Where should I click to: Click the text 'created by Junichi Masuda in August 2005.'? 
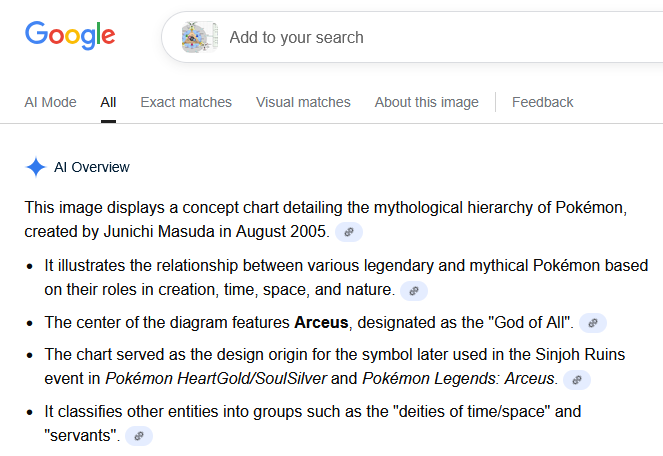point(177,232)
